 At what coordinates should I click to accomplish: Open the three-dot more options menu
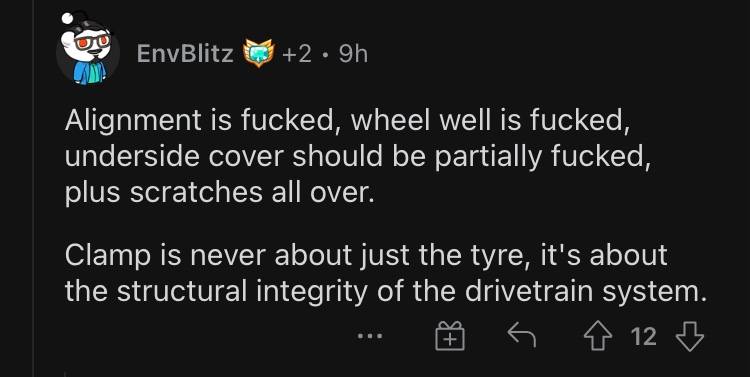click(370, 336)
